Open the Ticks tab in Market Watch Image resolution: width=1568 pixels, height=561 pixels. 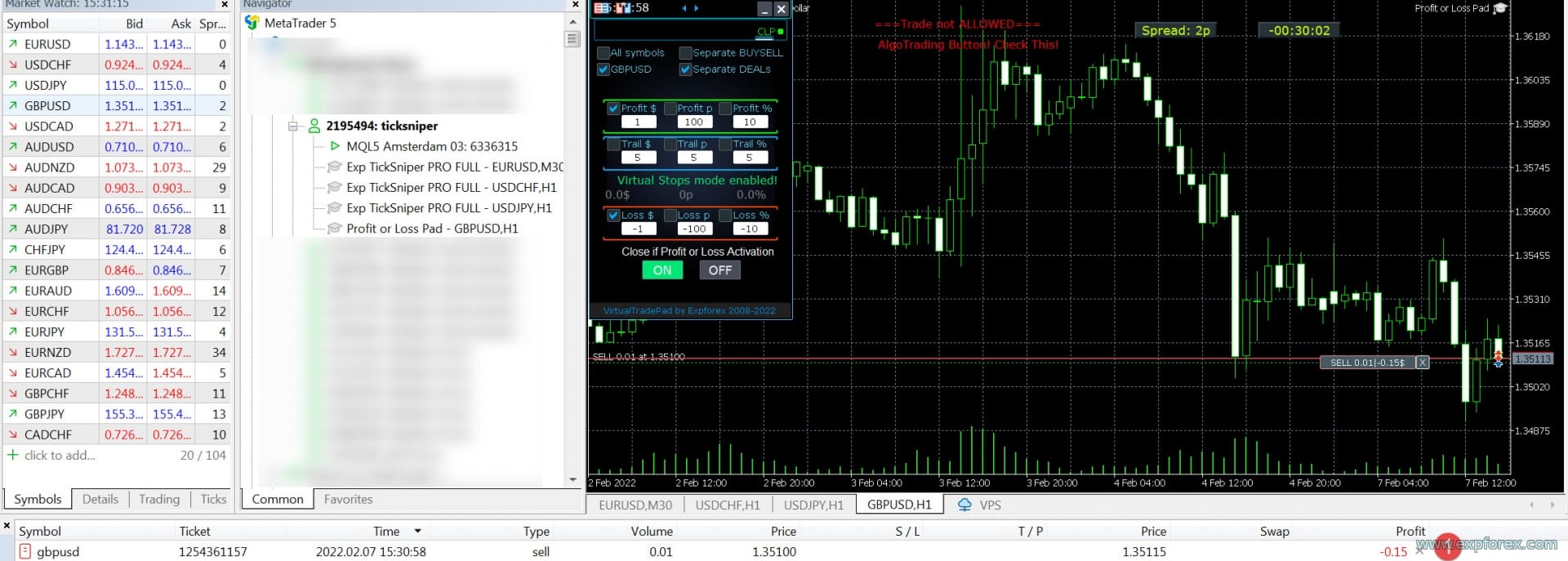click(x=214, y=499)
